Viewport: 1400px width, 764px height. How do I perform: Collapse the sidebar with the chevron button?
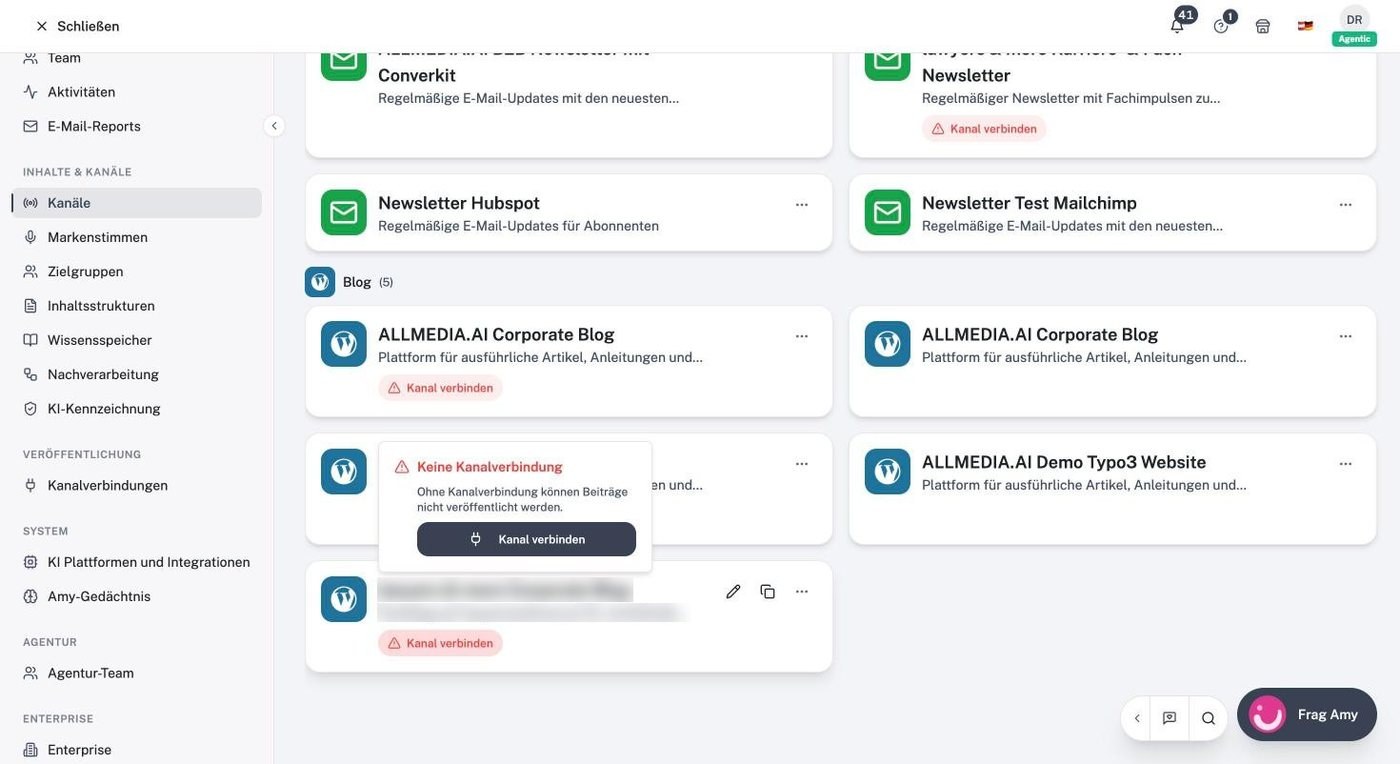tap(274, 126)
